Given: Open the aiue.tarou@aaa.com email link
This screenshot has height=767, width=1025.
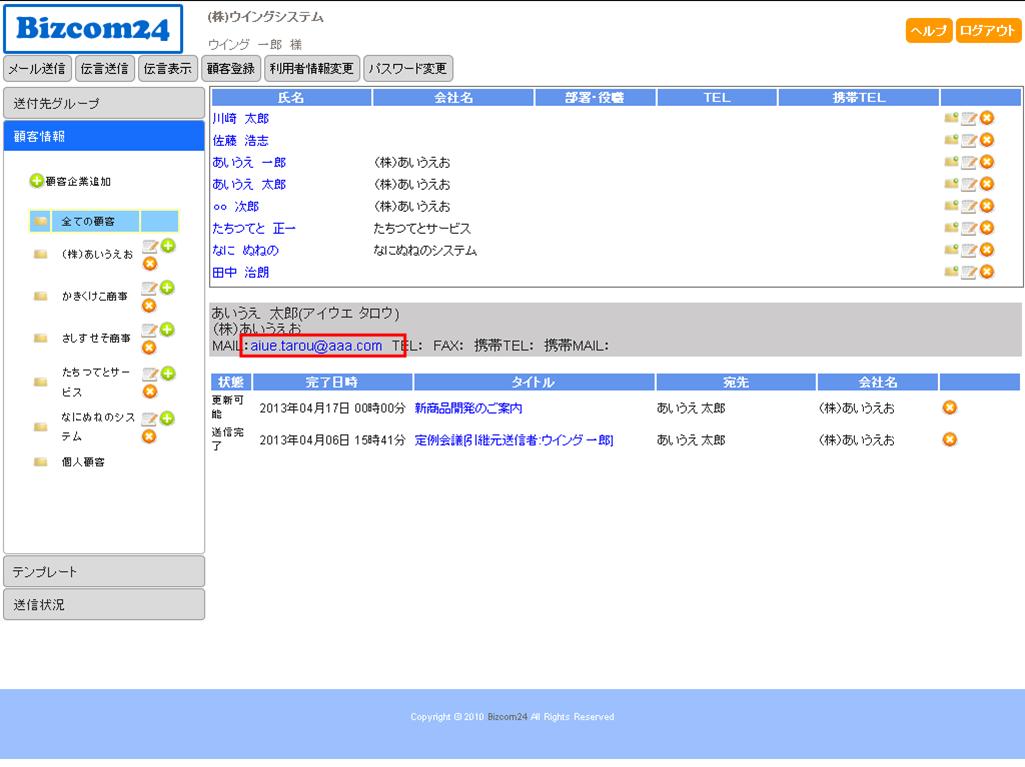Looking at the screenshot, I should coord(316,346).
